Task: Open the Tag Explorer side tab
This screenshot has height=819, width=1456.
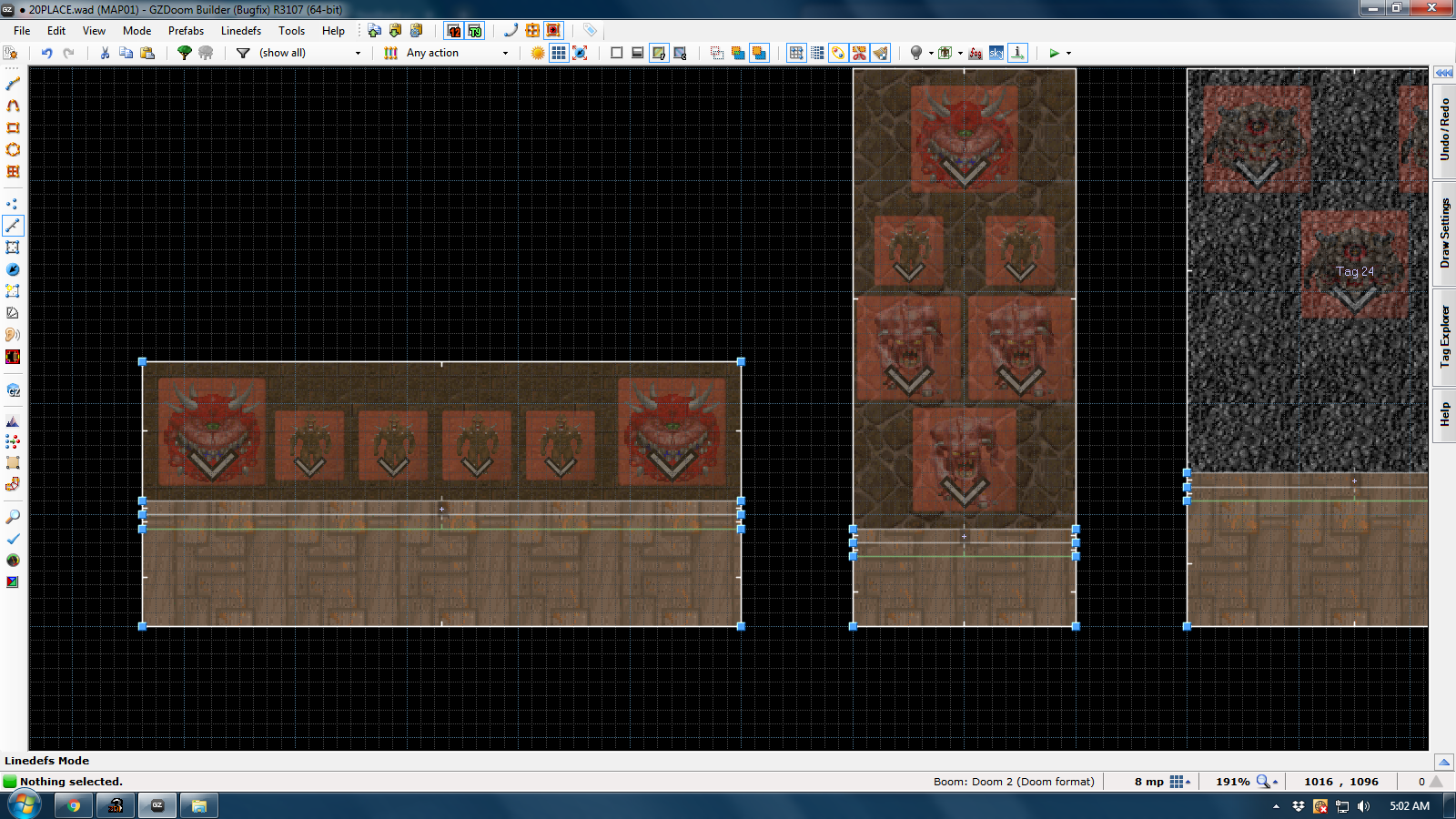Action: point(1444,337)
